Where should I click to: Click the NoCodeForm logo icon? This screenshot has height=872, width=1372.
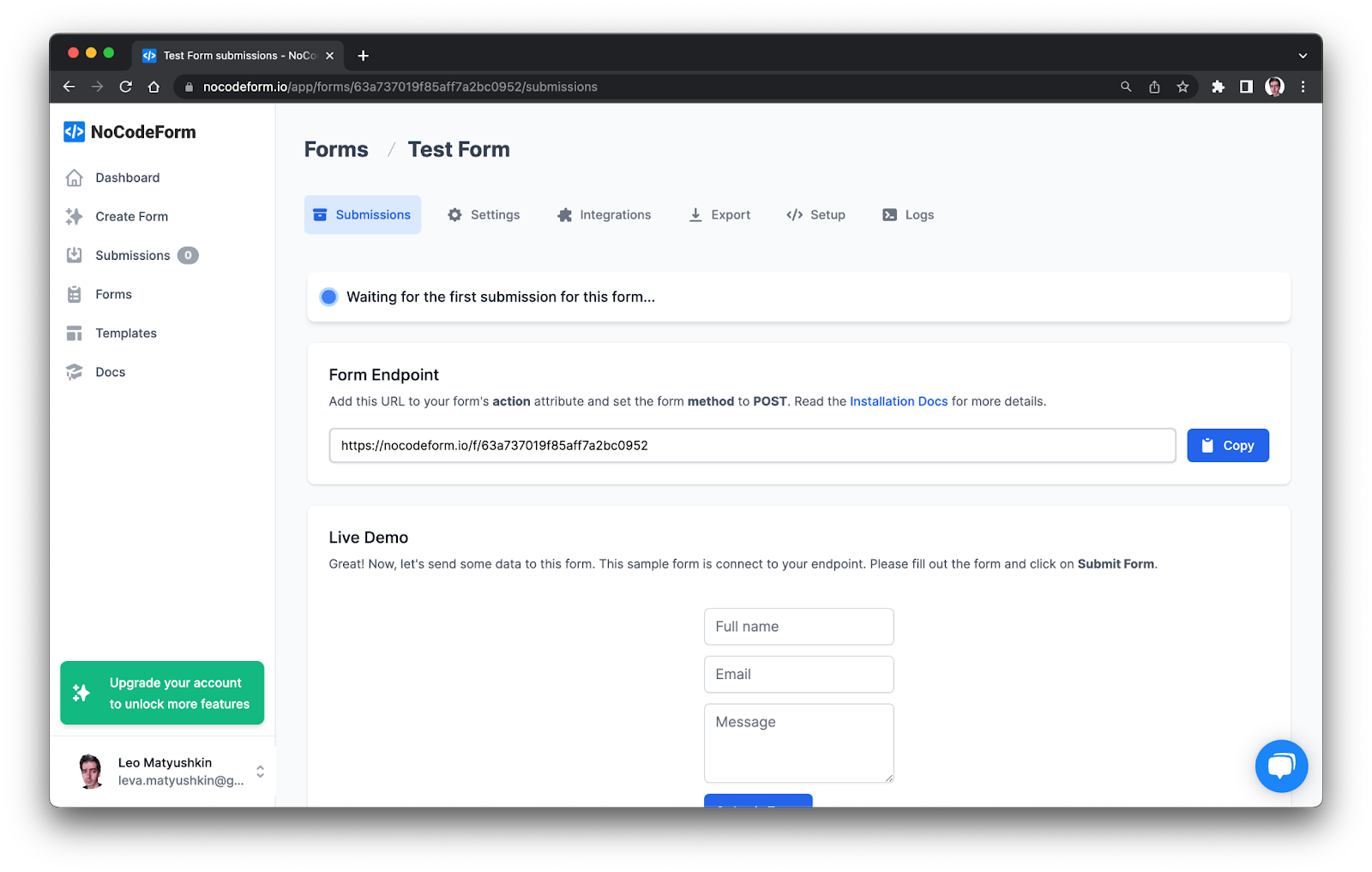pos(74,131)
